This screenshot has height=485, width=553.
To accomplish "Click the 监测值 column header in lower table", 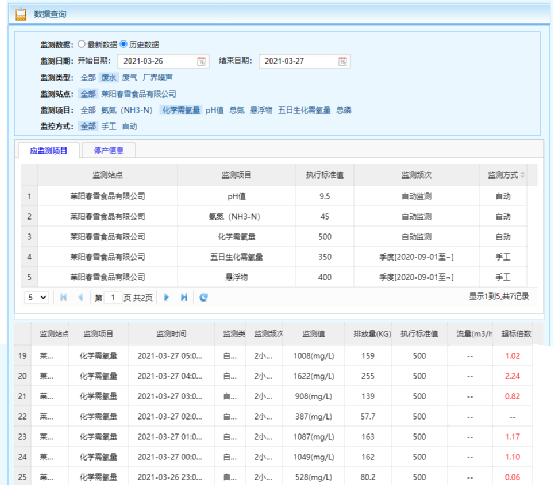I will [x=314, y=334].
